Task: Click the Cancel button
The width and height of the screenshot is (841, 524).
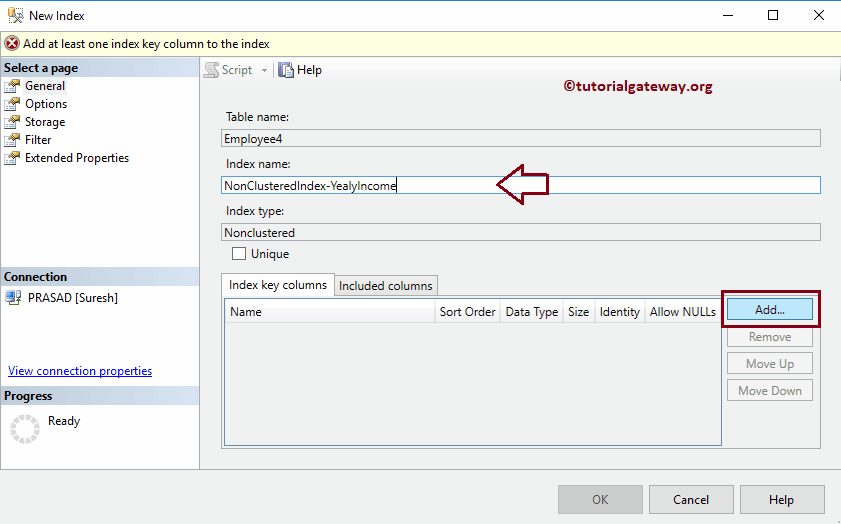Action: [691, 499]
